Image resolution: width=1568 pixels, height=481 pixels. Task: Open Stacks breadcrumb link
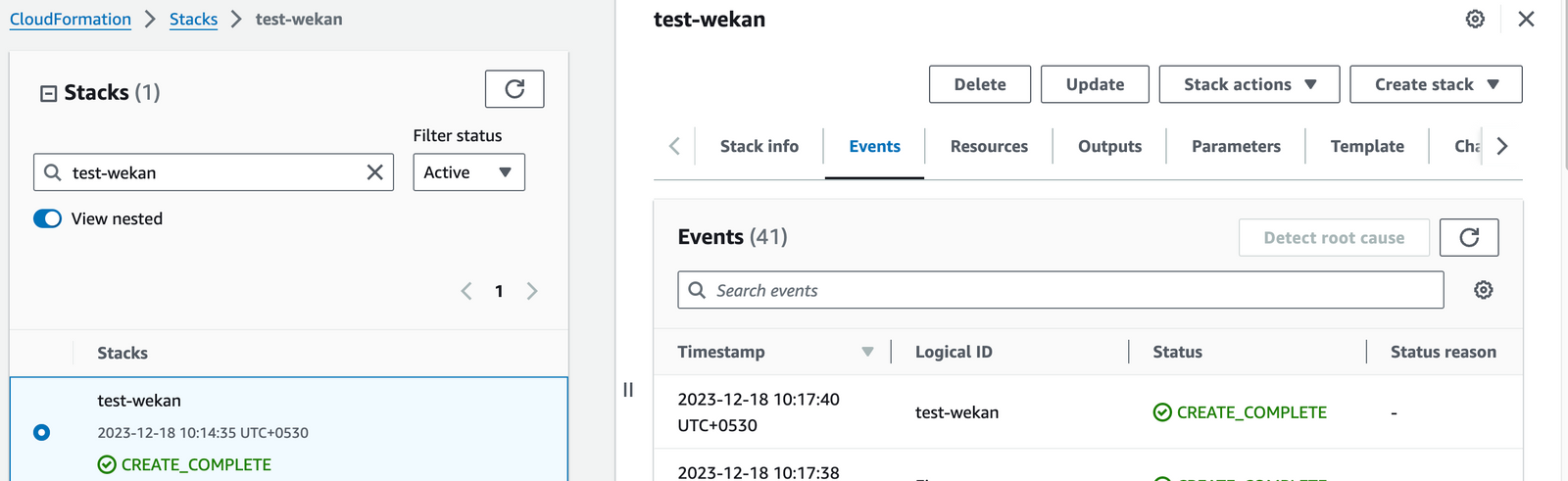click(193, 19)
